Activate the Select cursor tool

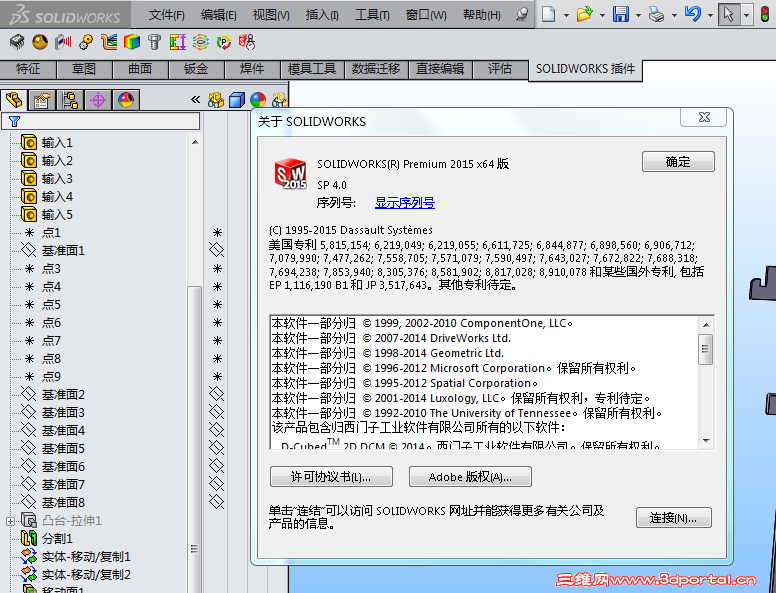[728, 14]
